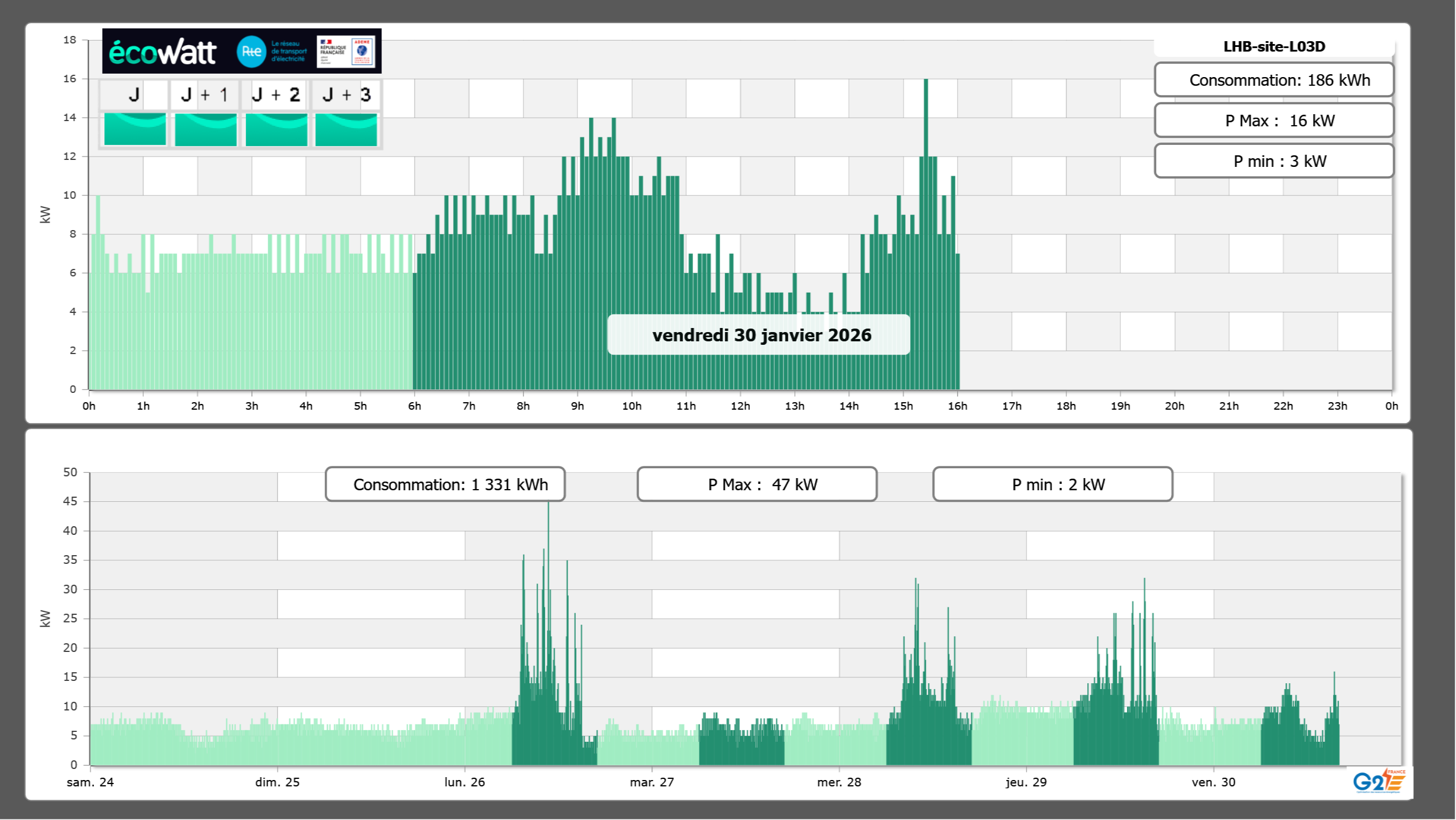Select the green J + 3 indicator
Viewport: 1456px width, 820px height.
(x=346, y=129)
